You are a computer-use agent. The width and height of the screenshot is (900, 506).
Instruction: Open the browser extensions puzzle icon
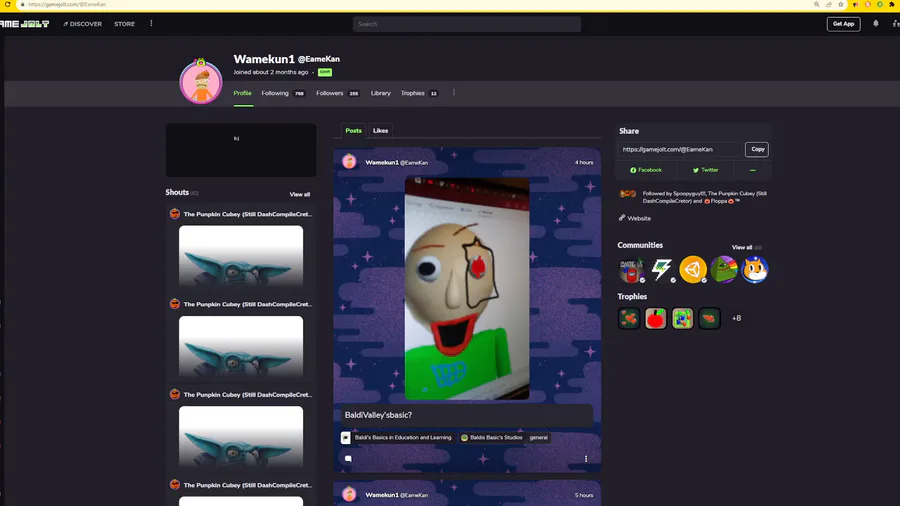[892, 5]
